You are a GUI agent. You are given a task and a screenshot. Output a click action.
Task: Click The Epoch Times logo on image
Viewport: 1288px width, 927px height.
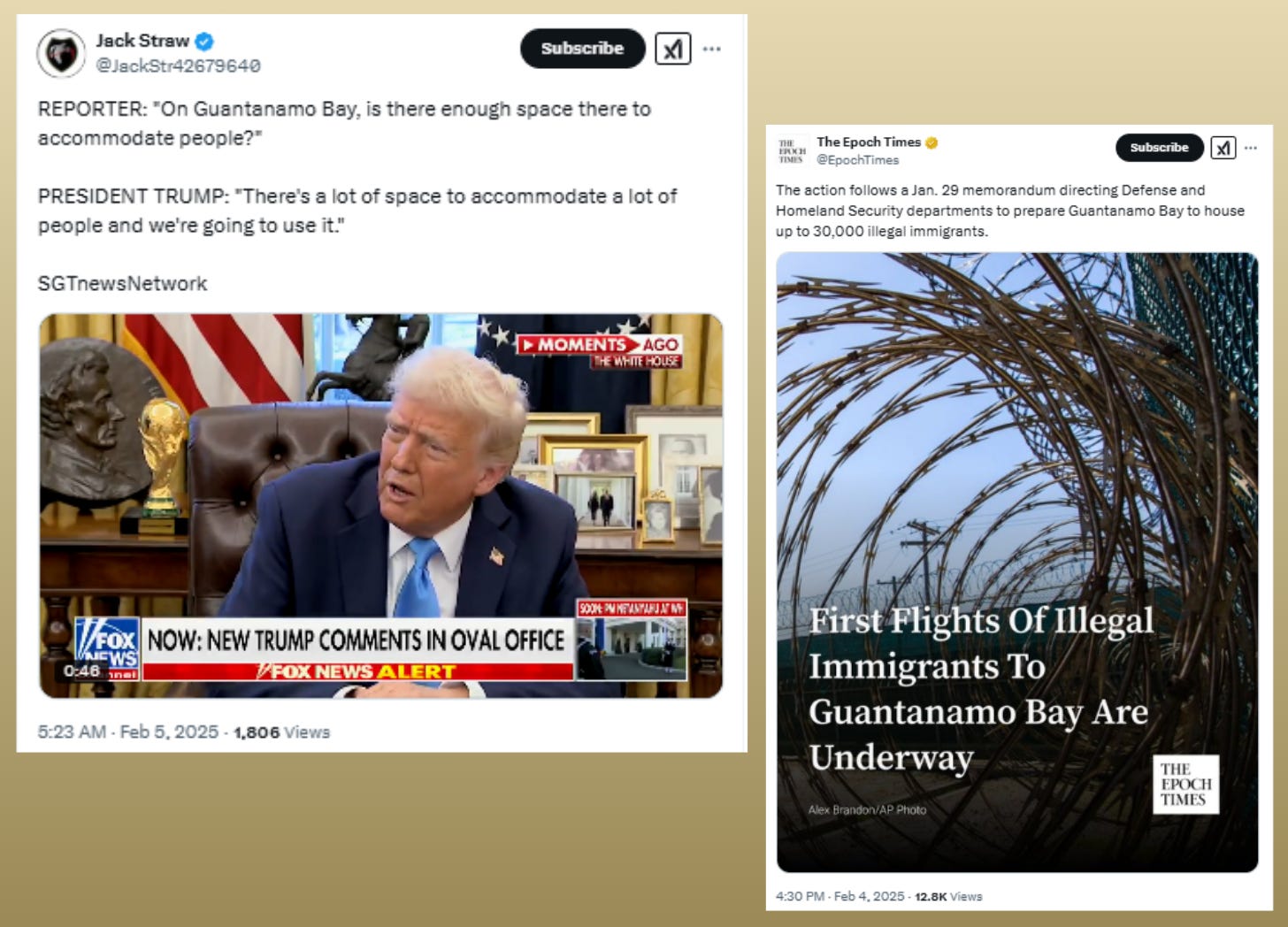click(1185, 785)
